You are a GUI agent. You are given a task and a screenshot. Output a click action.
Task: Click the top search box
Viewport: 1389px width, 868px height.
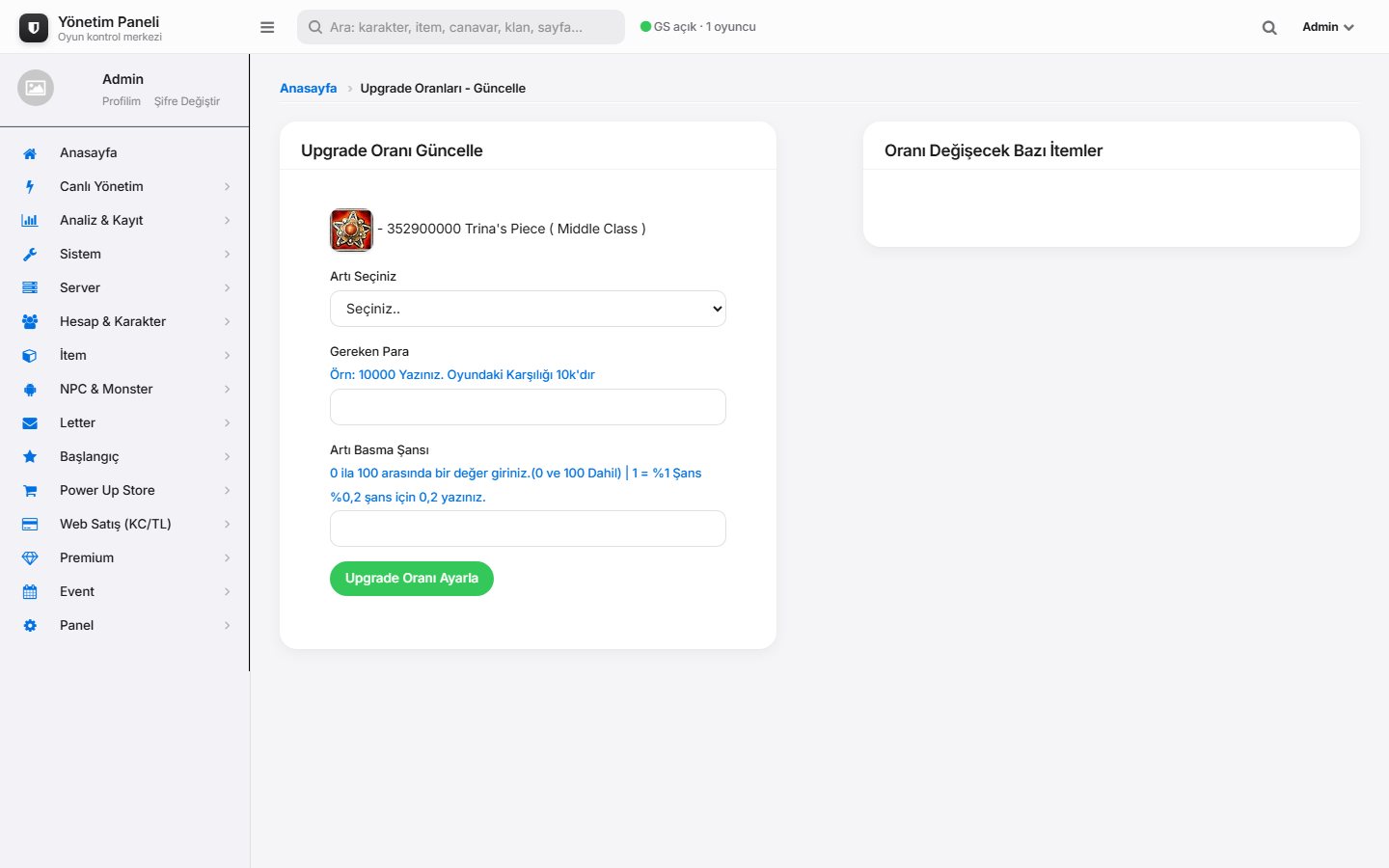(x=461, y=27)
